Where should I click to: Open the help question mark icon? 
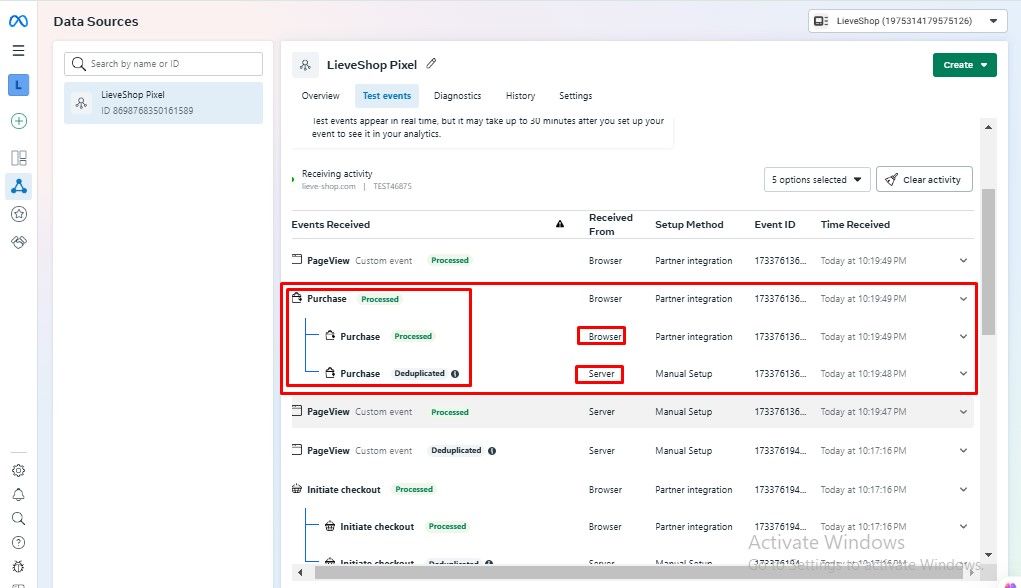coord(18,542)
